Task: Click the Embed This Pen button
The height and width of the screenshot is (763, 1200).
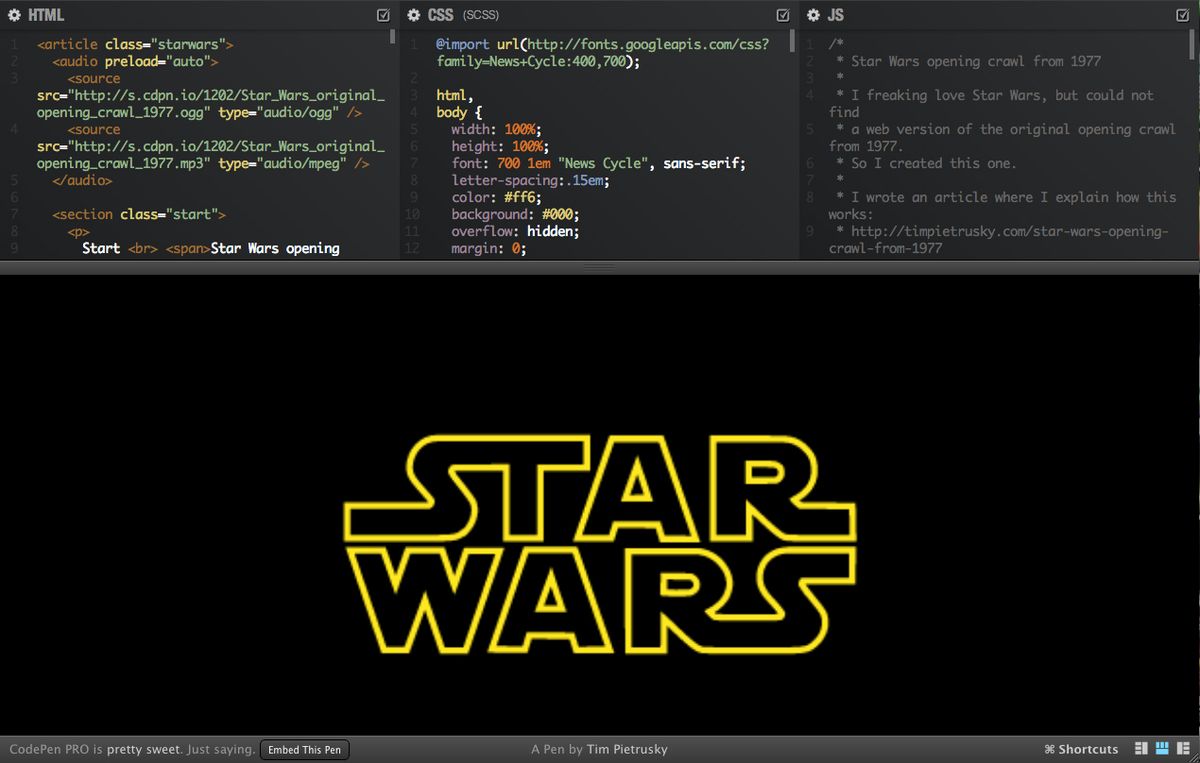Action: (x=304, y=749)
